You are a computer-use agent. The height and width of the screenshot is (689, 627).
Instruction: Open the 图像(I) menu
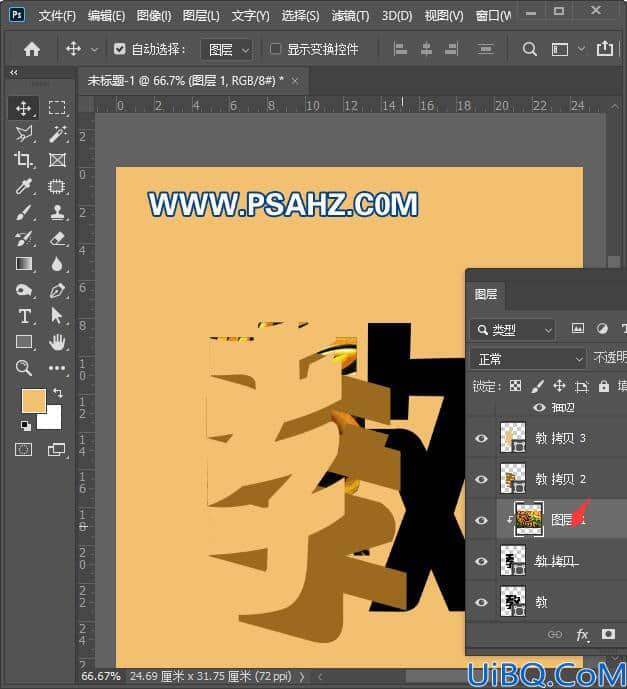[x=154, y=16]
